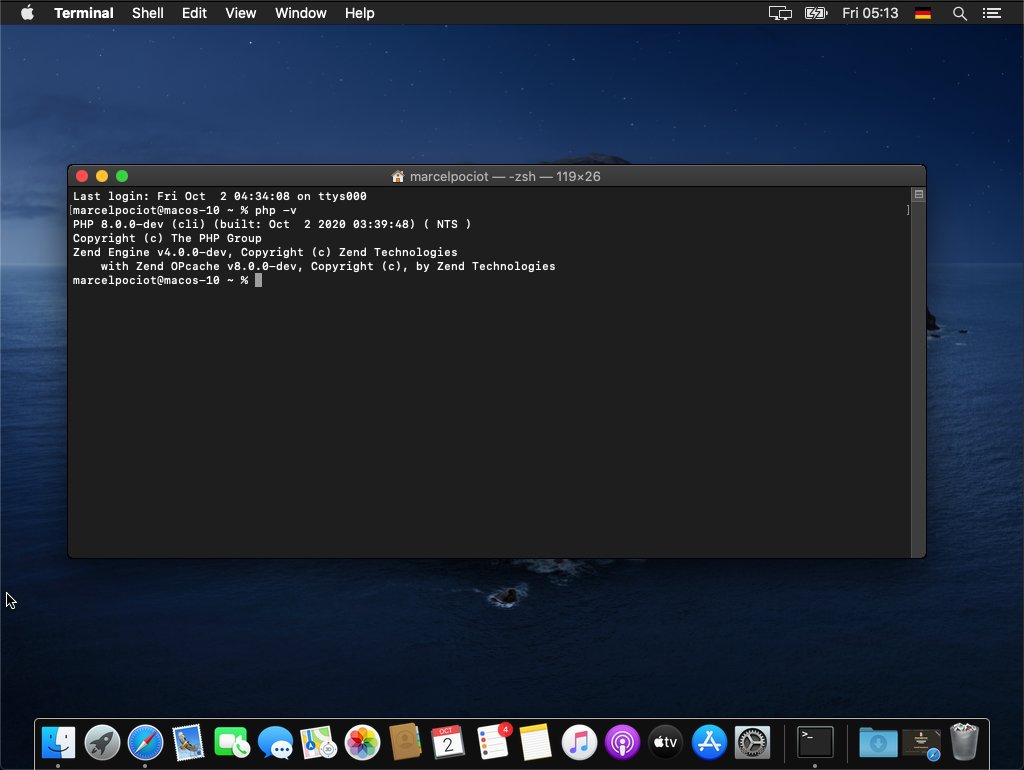1024x770 pixels.
Task: Click the 'PHP 8.0.0-dev (cli)' output line
Action: tap(272, 224)
